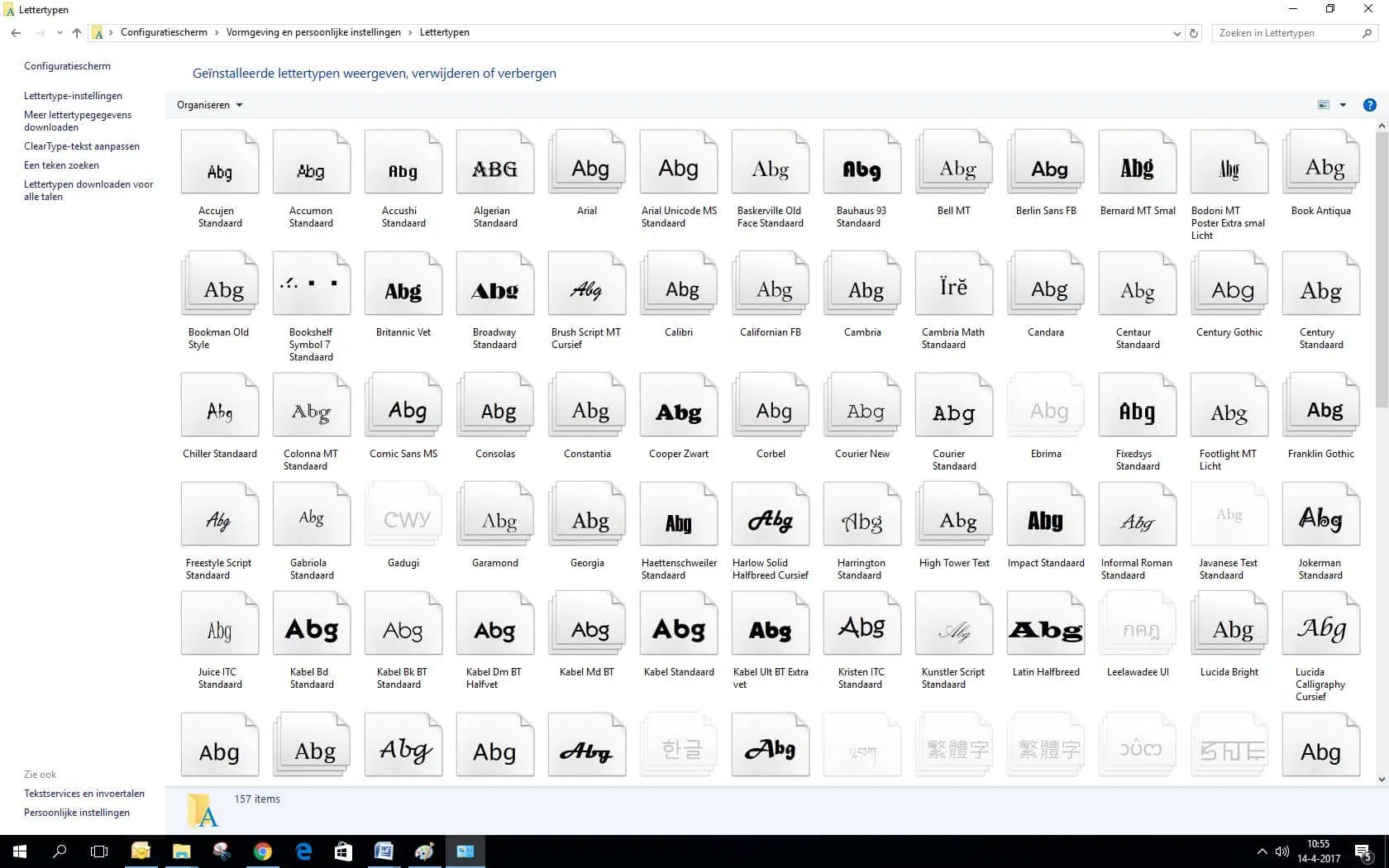The height and width of the screenshot is (868, 1389).
Task: Click the vertical scrollbar thumb
Action: (1382, 269)
